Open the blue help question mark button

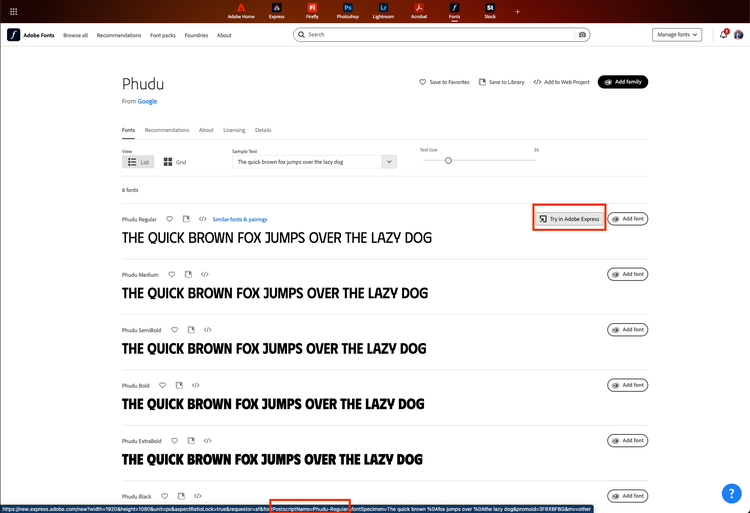(x=731, y=493)
